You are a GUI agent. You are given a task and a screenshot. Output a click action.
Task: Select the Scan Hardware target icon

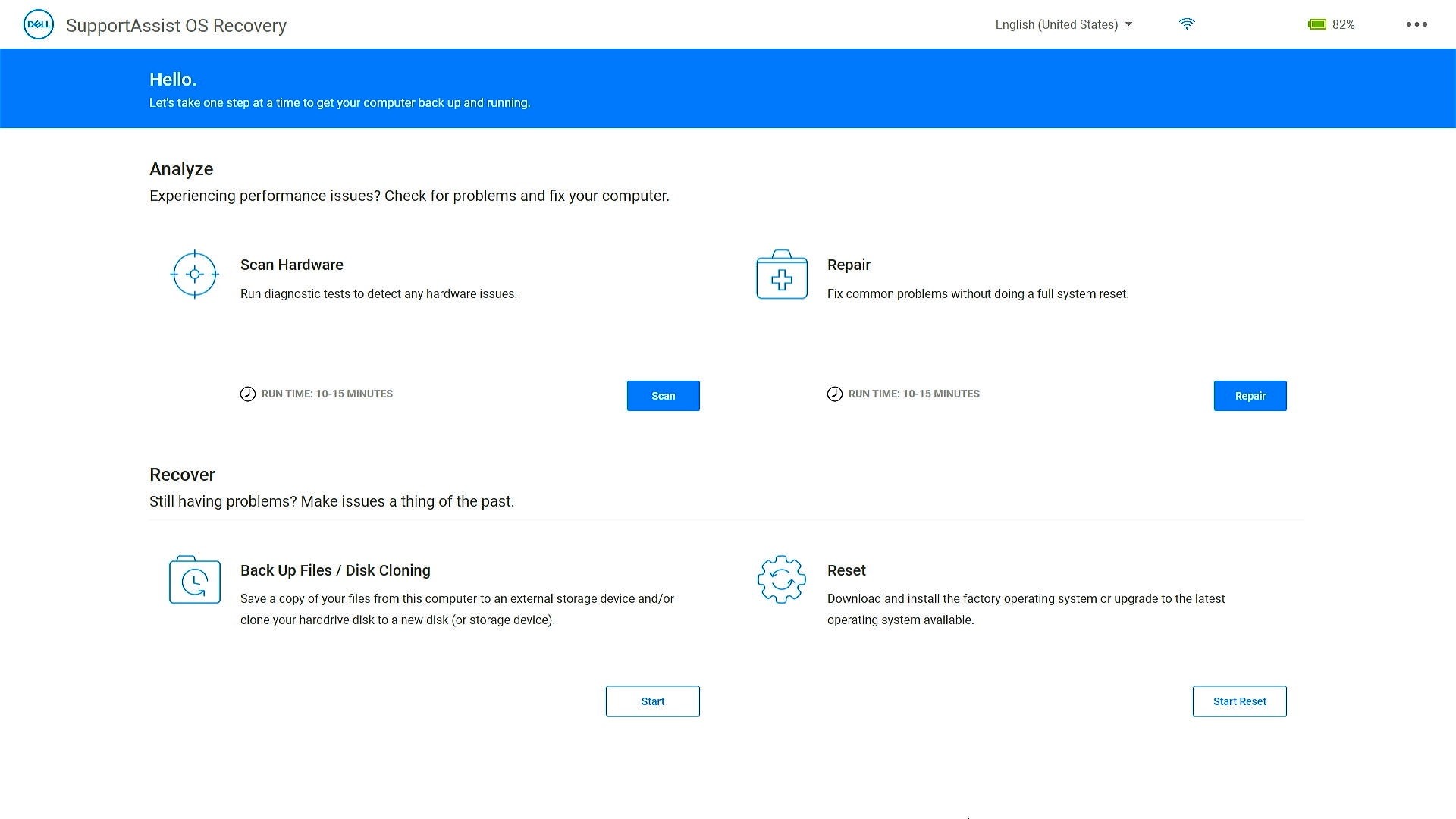194,275
